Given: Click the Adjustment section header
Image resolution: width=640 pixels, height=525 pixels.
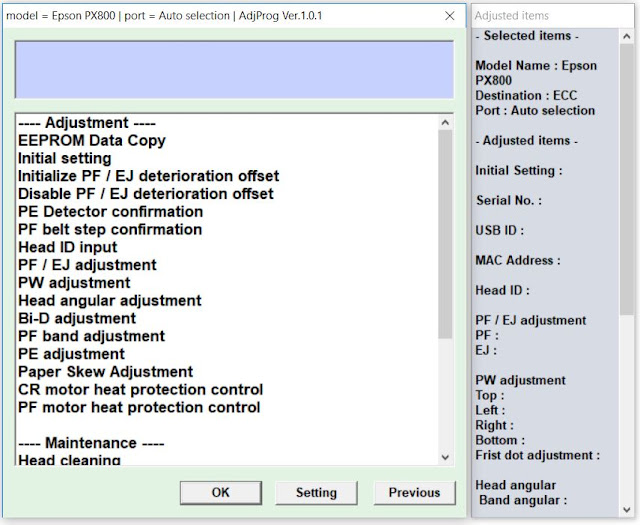Looking at the screenshot, I should point(87,123).
